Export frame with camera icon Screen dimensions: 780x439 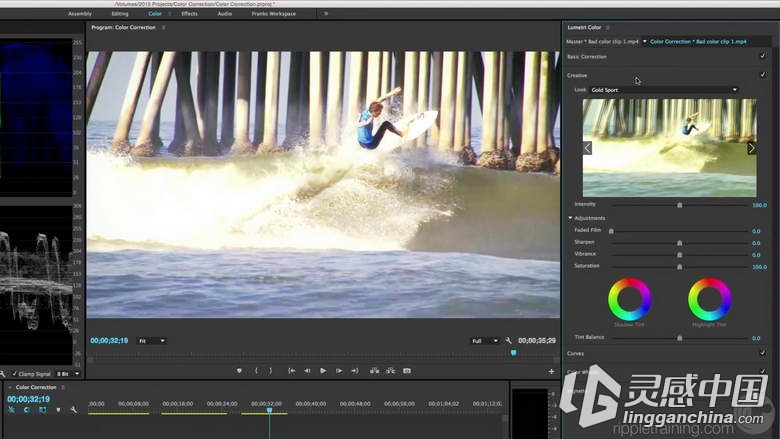(407, 371)
